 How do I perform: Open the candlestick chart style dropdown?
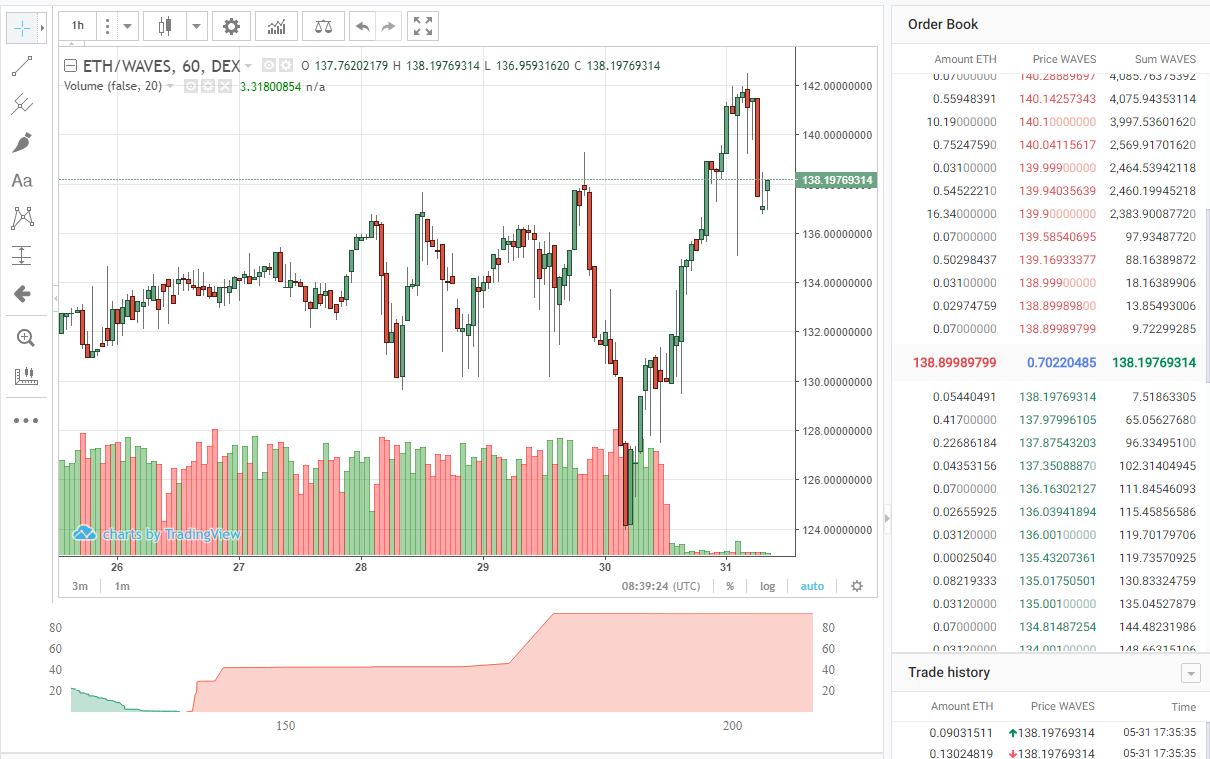click(197, 26)
